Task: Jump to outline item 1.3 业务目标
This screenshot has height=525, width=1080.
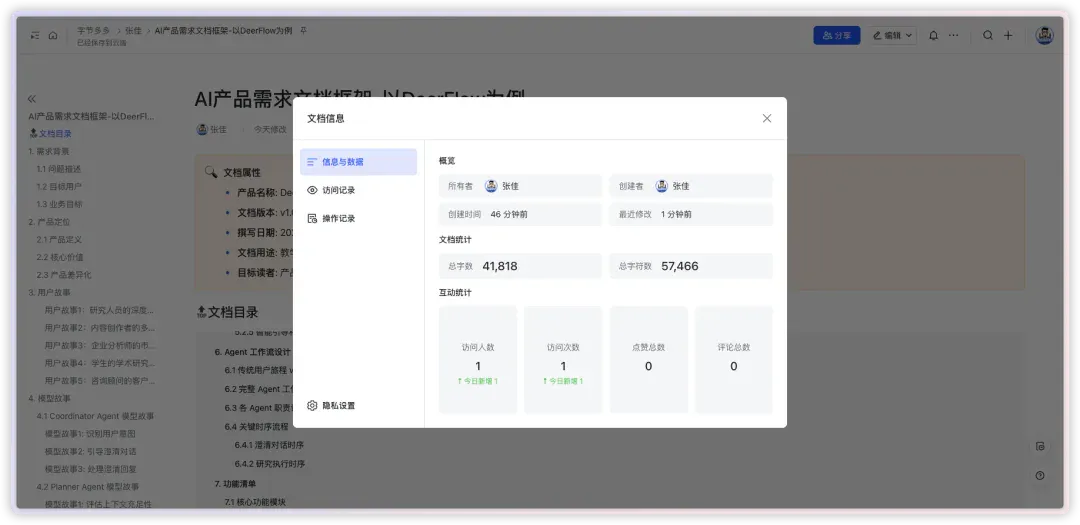Action: (x=59, y=204)
